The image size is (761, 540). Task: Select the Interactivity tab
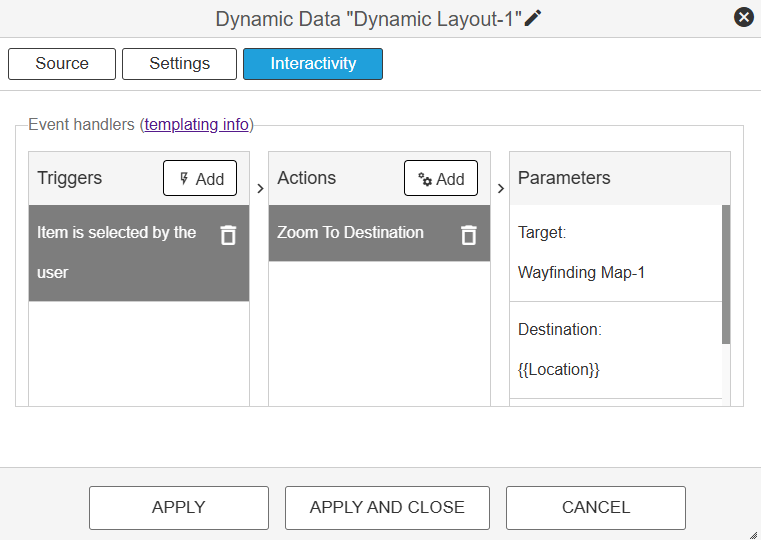point(313,64)
